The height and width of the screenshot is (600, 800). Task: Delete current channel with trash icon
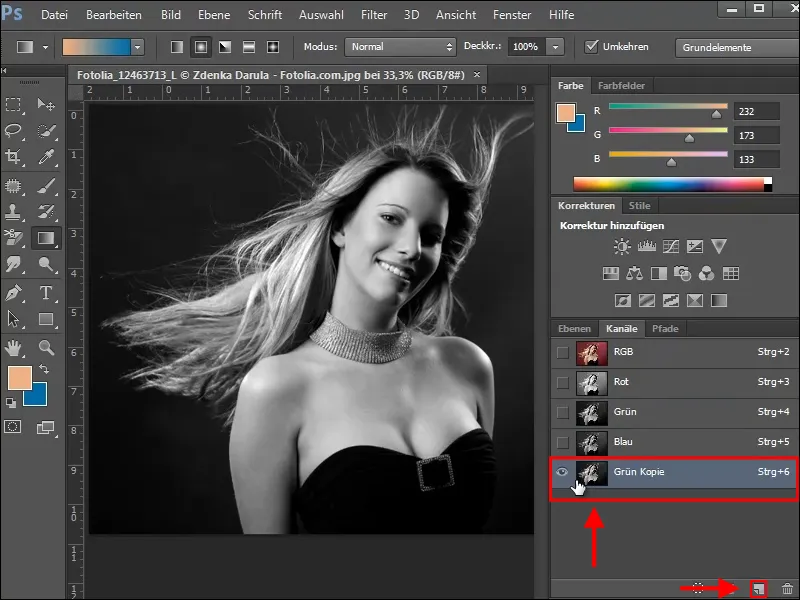pyautogui.click(x=787, y=589)
